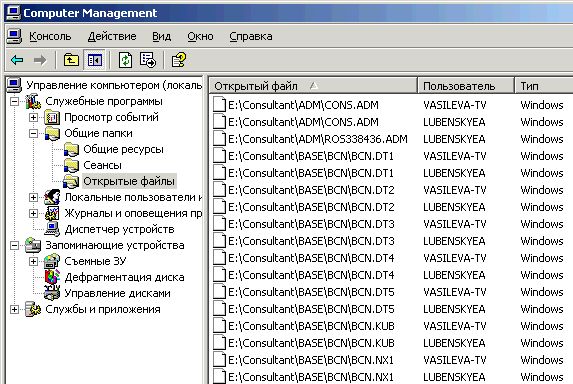Select Управление дисками in the tree
Screen dimensions: 573x384
pyautogui.click(x=117, y=293)
